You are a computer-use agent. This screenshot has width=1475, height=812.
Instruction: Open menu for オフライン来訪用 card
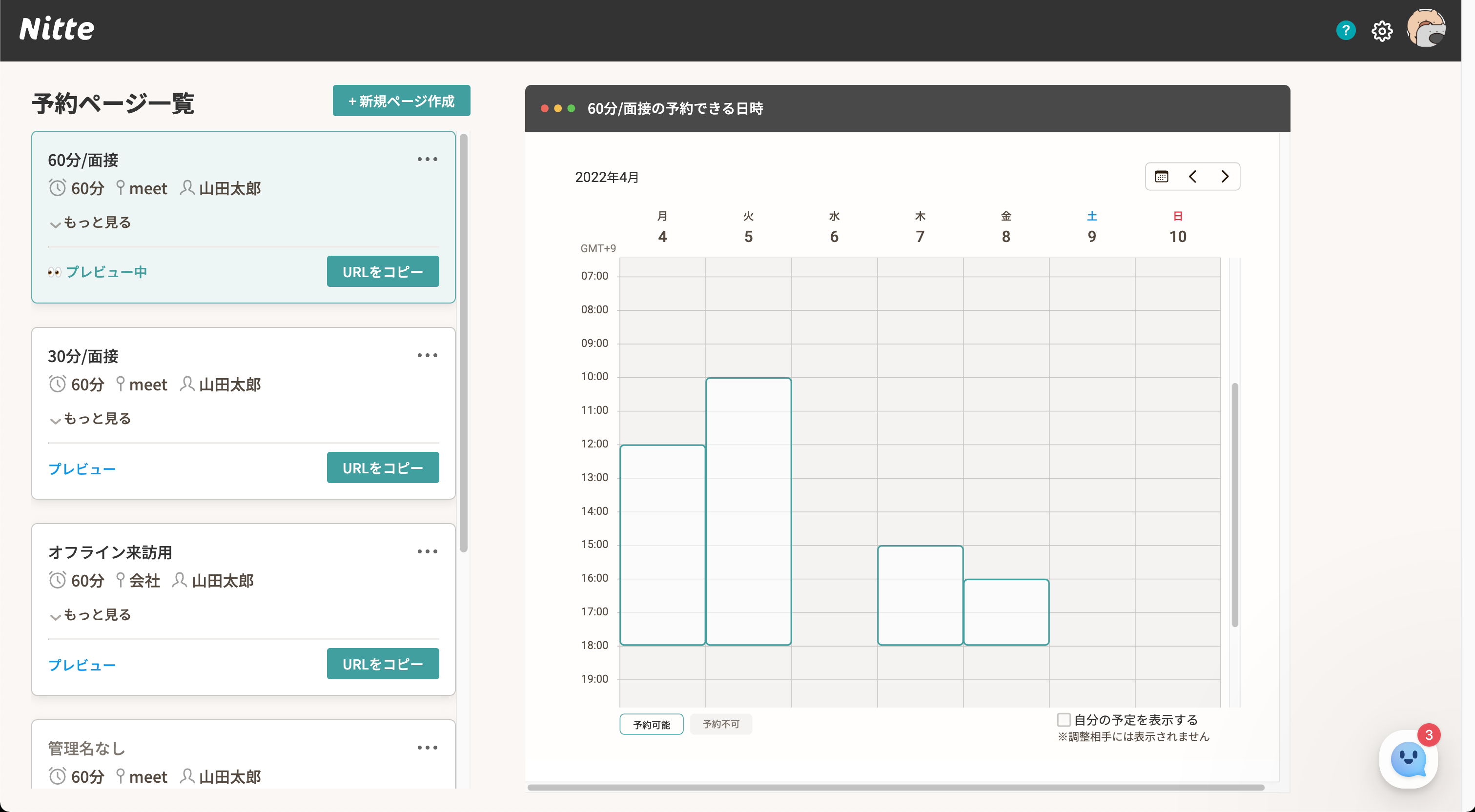pyautogui.click(x=427, y=551)
